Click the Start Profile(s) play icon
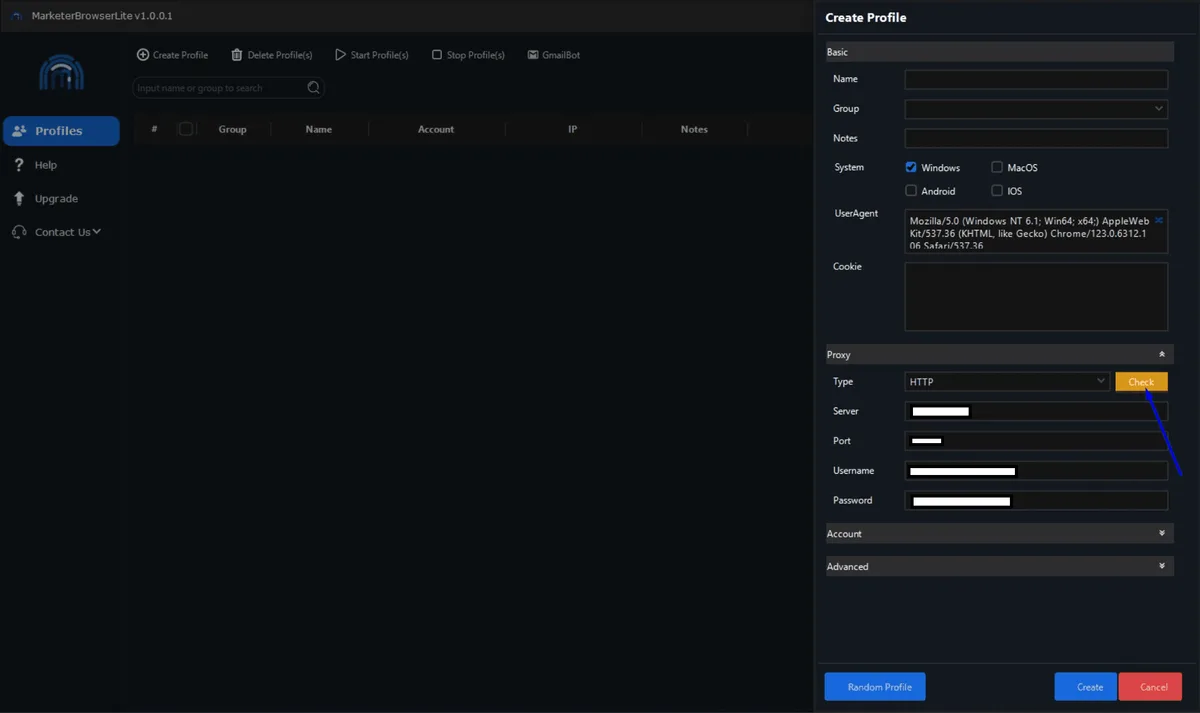The height and width of the screenshot is (713, 1200). pyautogui.click(x=340, y=55)
